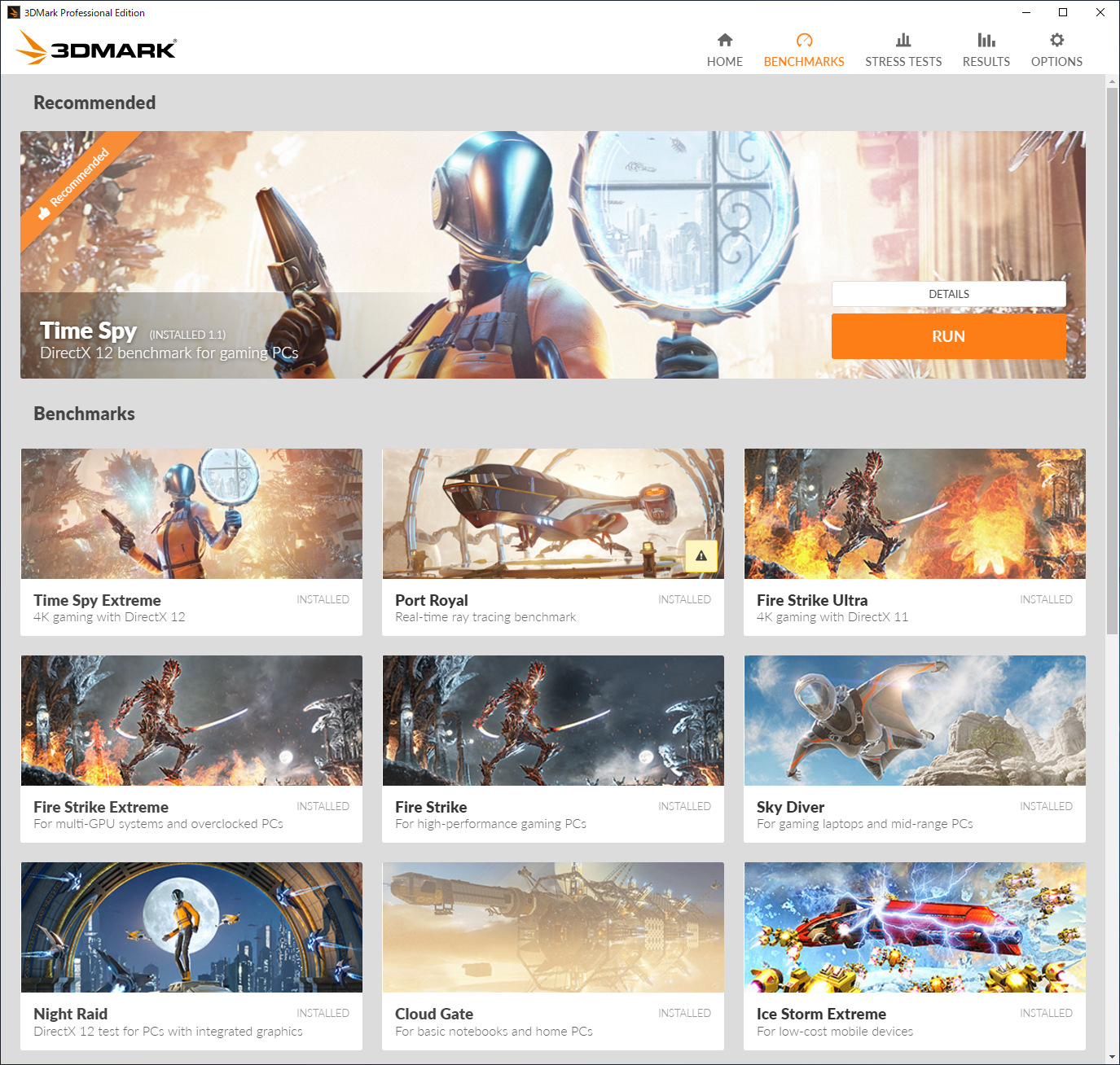This screenshot has height=1065, width=1120.
Task: Click INSTALLED label on Night Raid card
Action: click(x=323, y=1013)
